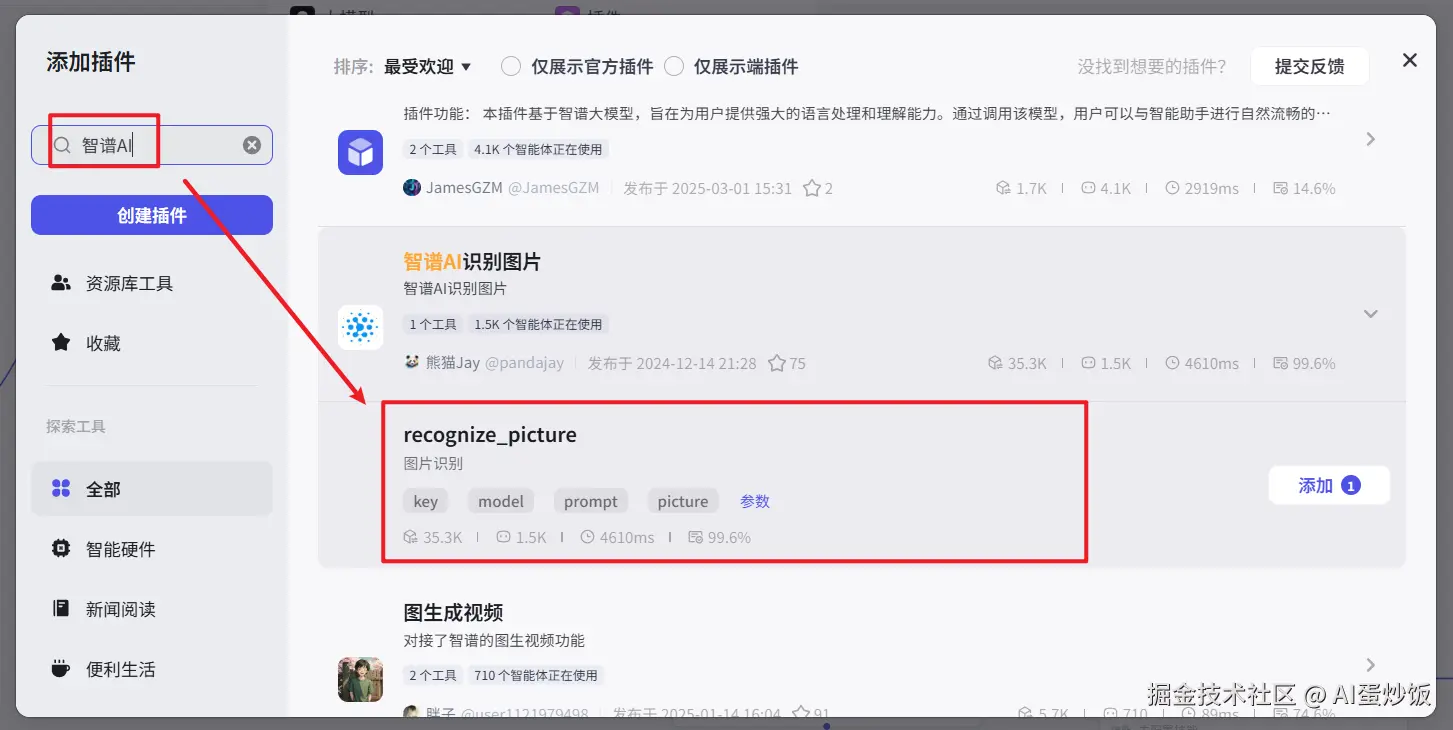The width and height of the screenshot is (1453, 730).
Task: Click the 1 个工具 tag
Action: click(433, 325)
